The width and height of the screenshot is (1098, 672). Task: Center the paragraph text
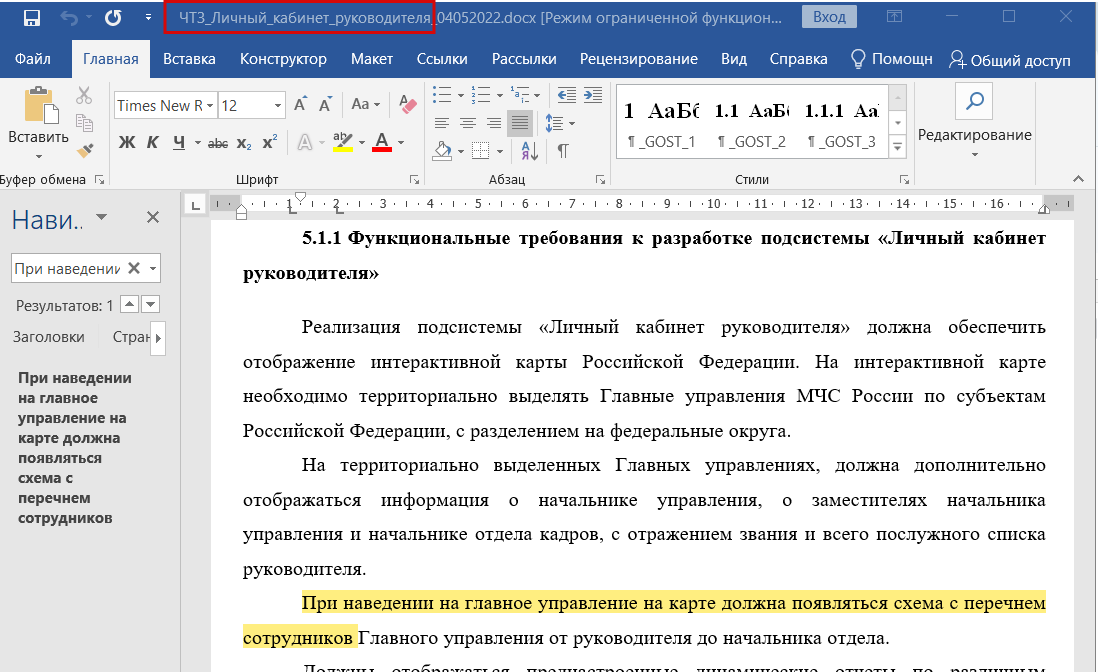468,123
